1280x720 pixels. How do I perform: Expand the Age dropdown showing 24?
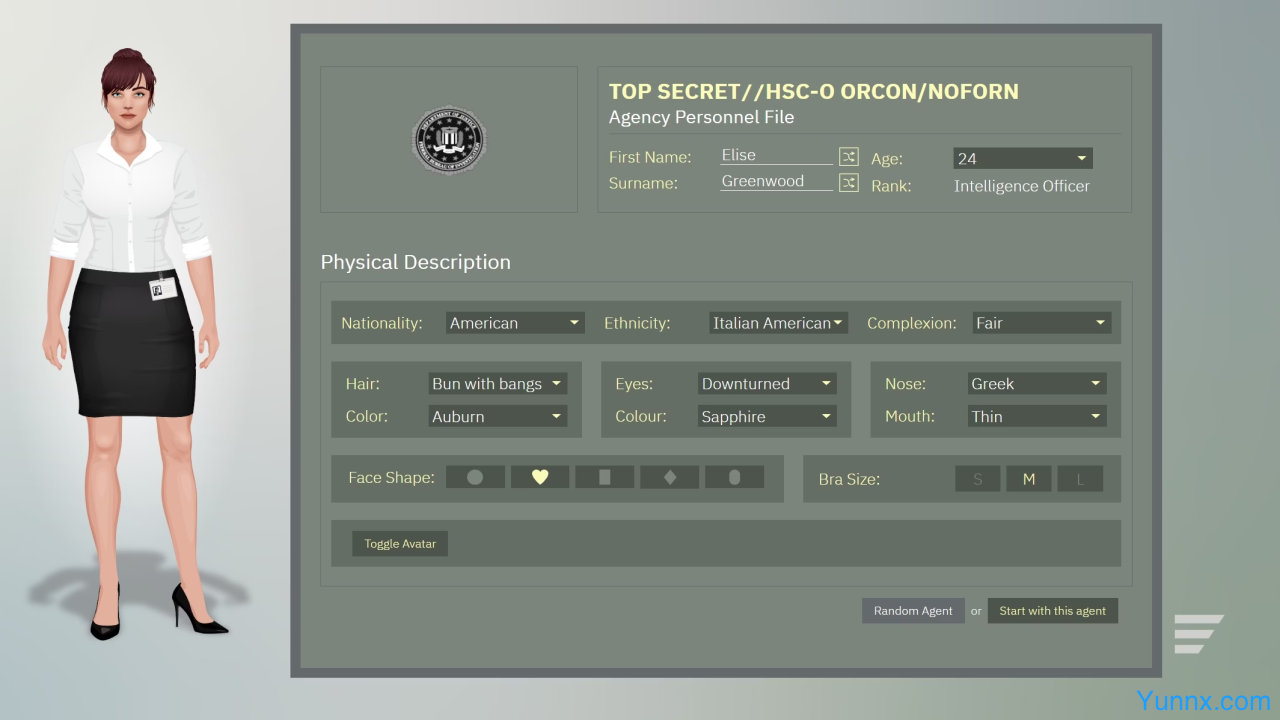coord(1022,158)
